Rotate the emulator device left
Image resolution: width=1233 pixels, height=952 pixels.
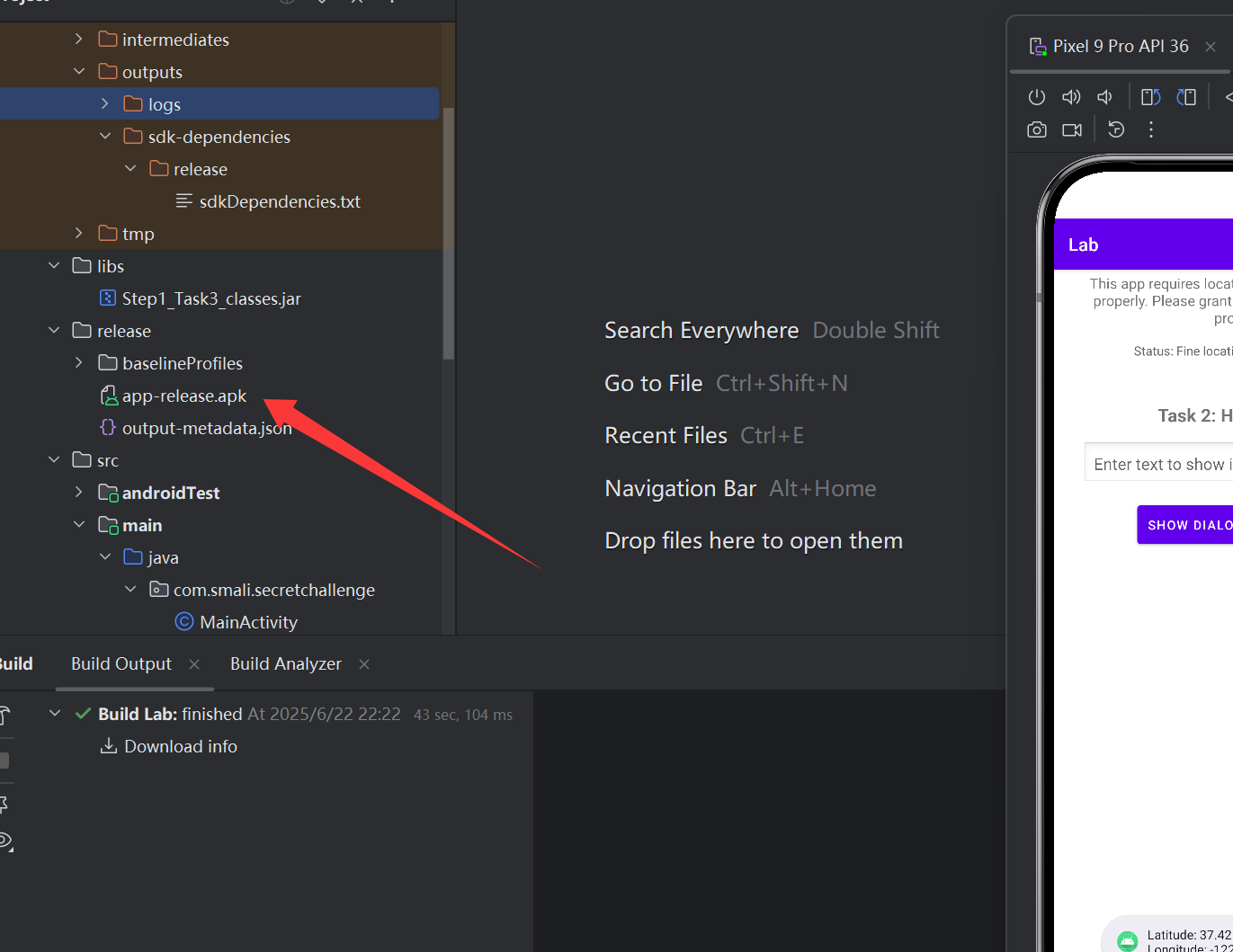tap(1150, 97)
